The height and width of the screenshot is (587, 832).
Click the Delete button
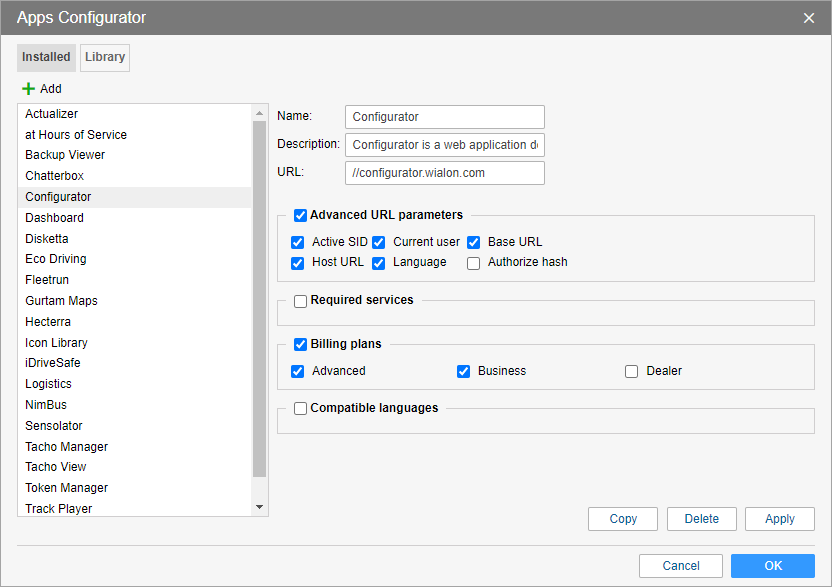coord(701,519)
